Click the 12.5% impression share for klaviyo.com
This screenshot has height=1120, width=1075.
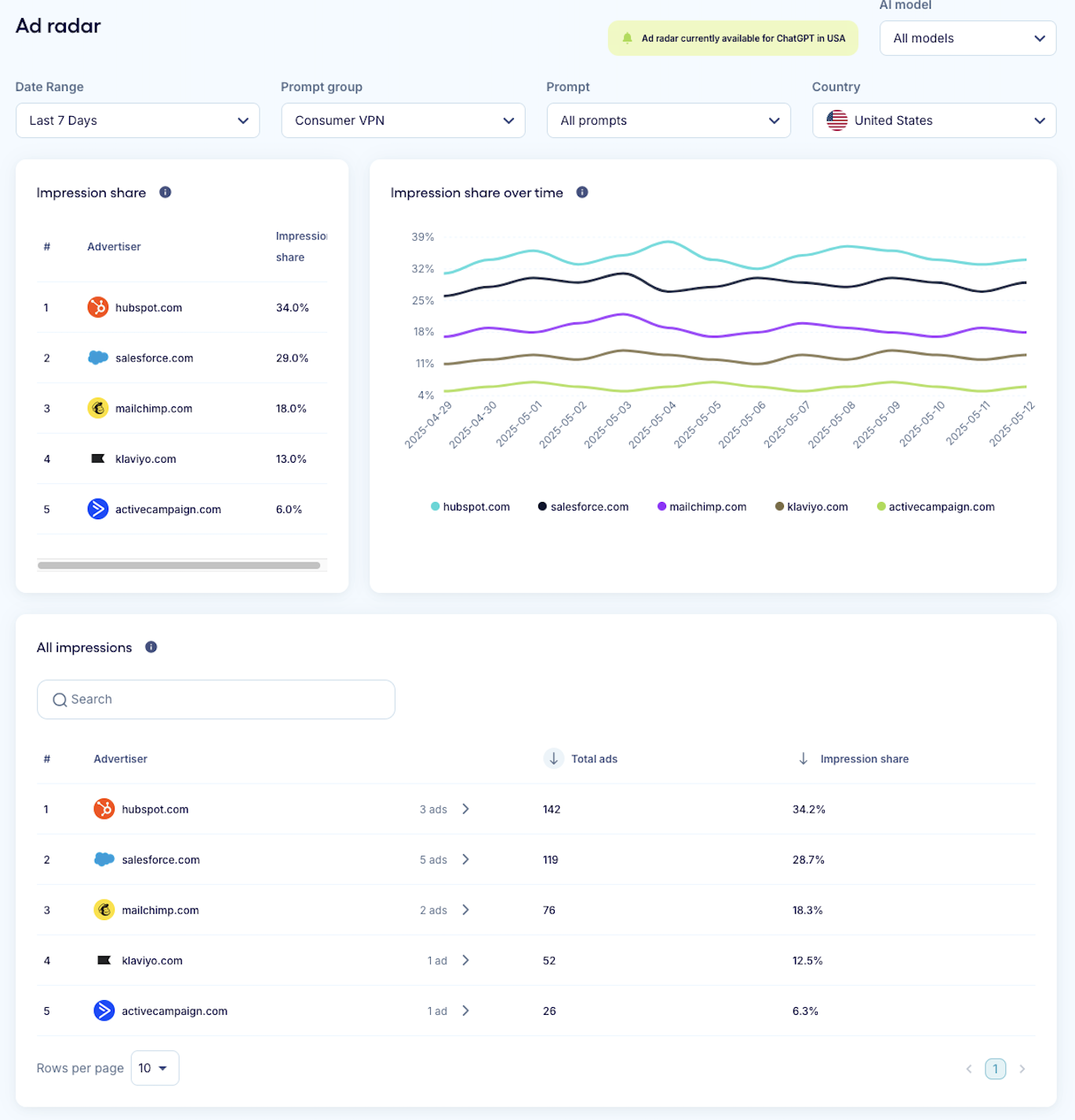click(807, 961)
